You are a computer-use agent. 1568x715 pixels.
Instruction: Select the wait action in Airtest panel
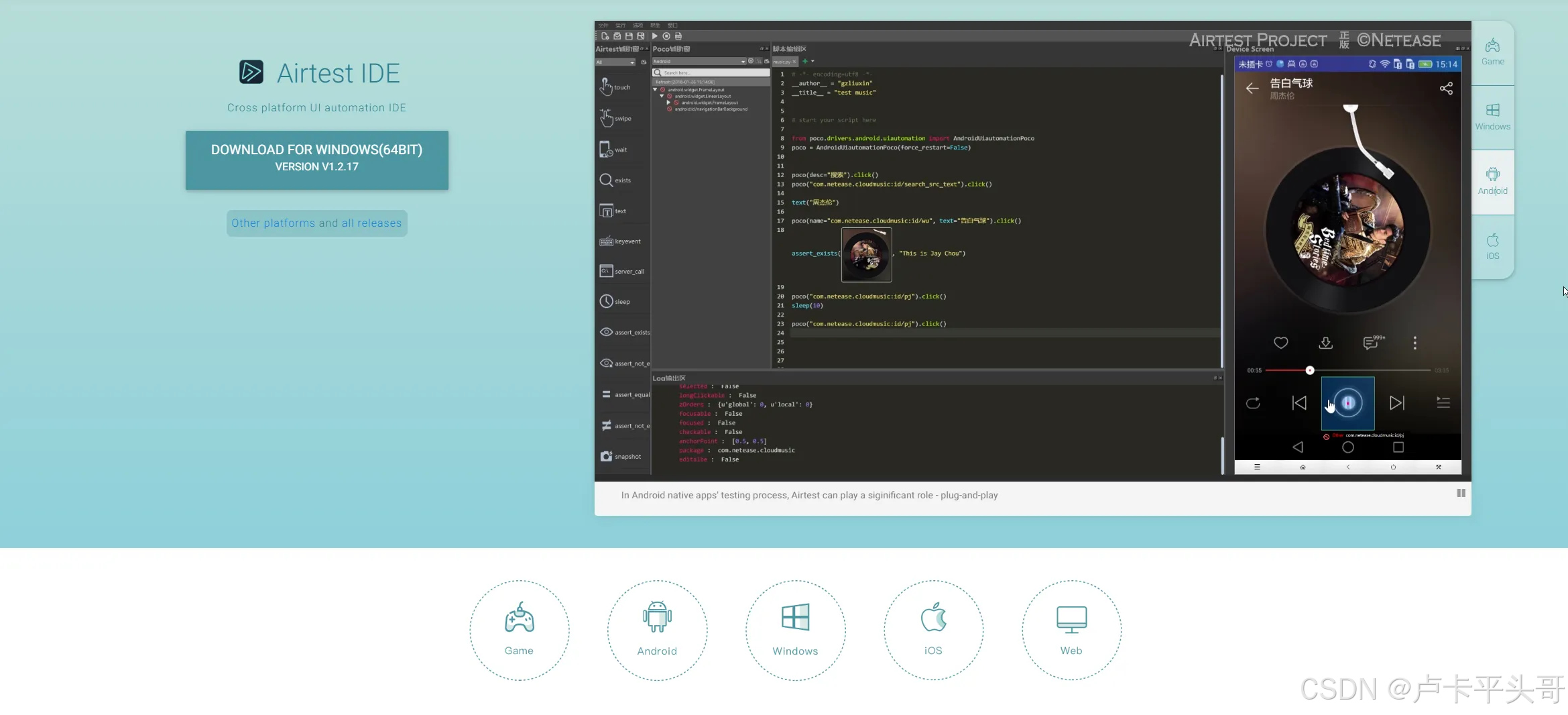[x=613, y=150]
